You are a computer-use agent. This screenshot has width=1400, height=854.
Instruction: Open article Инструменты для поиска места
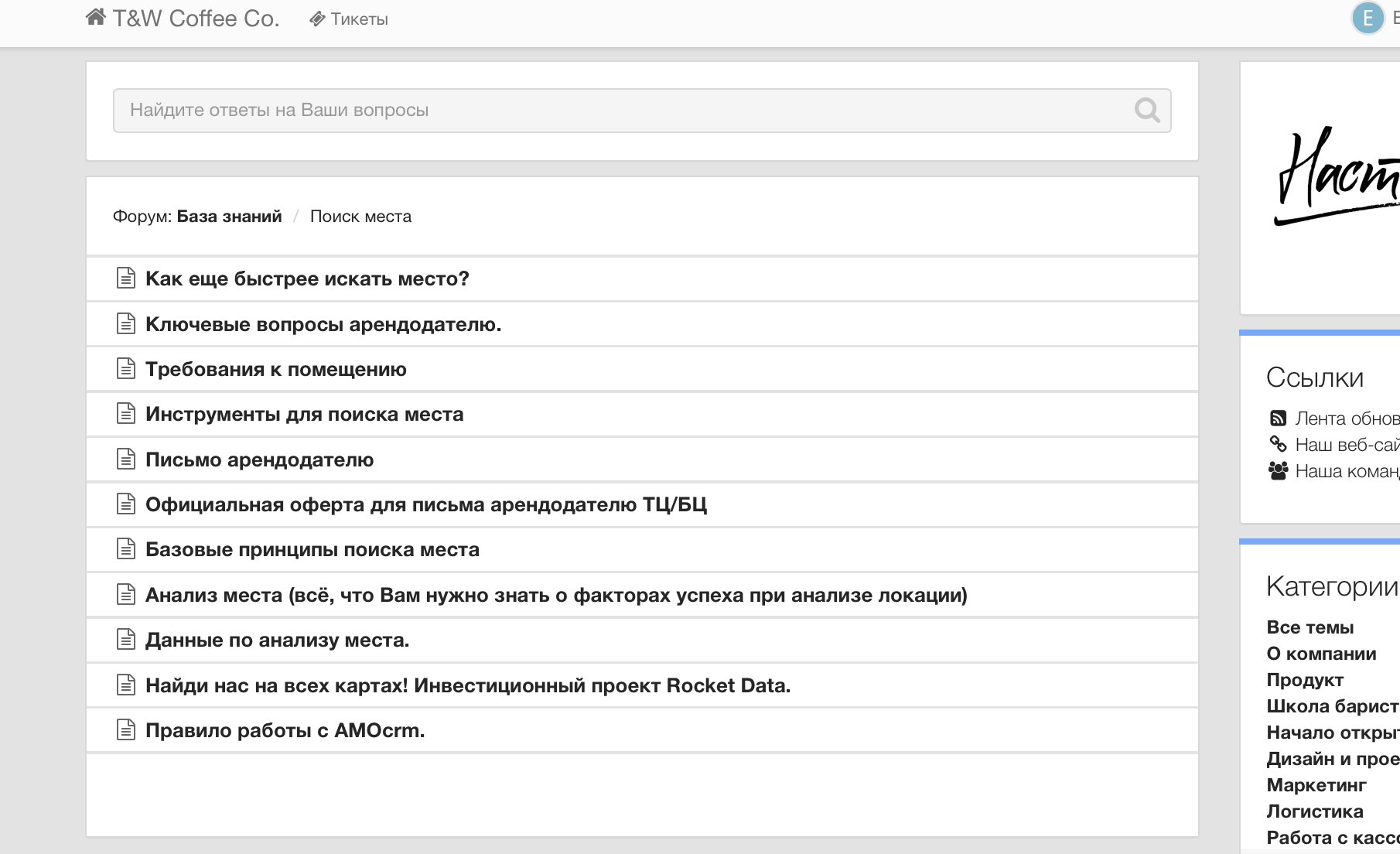[x=305, y=414]
